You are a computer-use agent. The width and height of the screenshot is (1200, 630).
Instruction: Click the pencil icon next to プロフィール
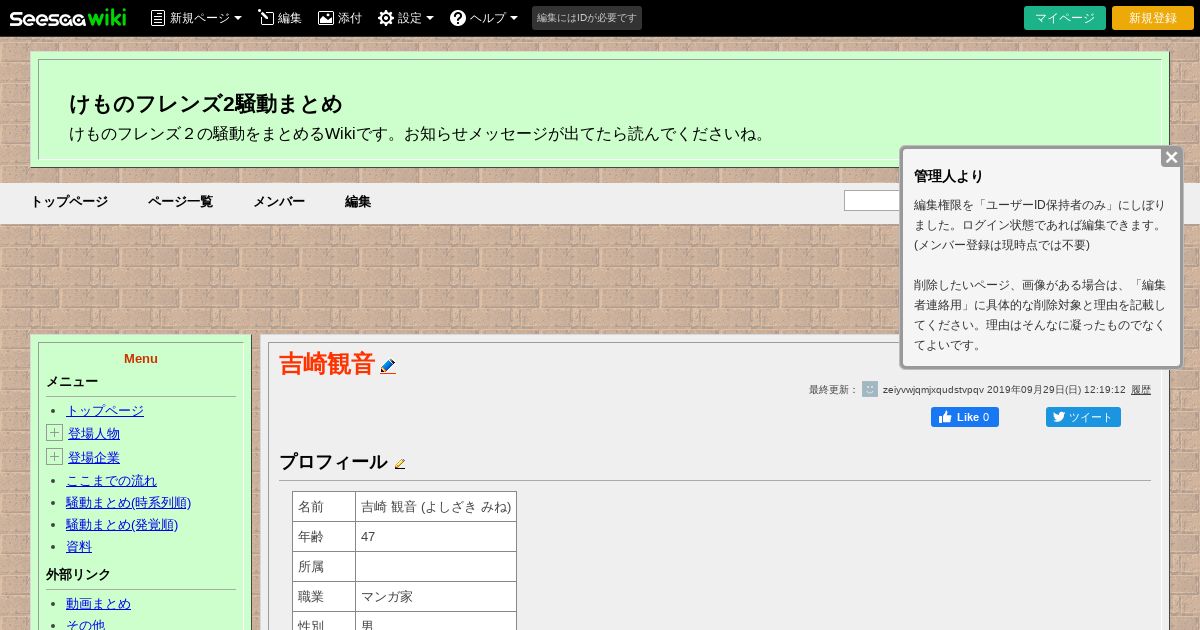(400, 464)
